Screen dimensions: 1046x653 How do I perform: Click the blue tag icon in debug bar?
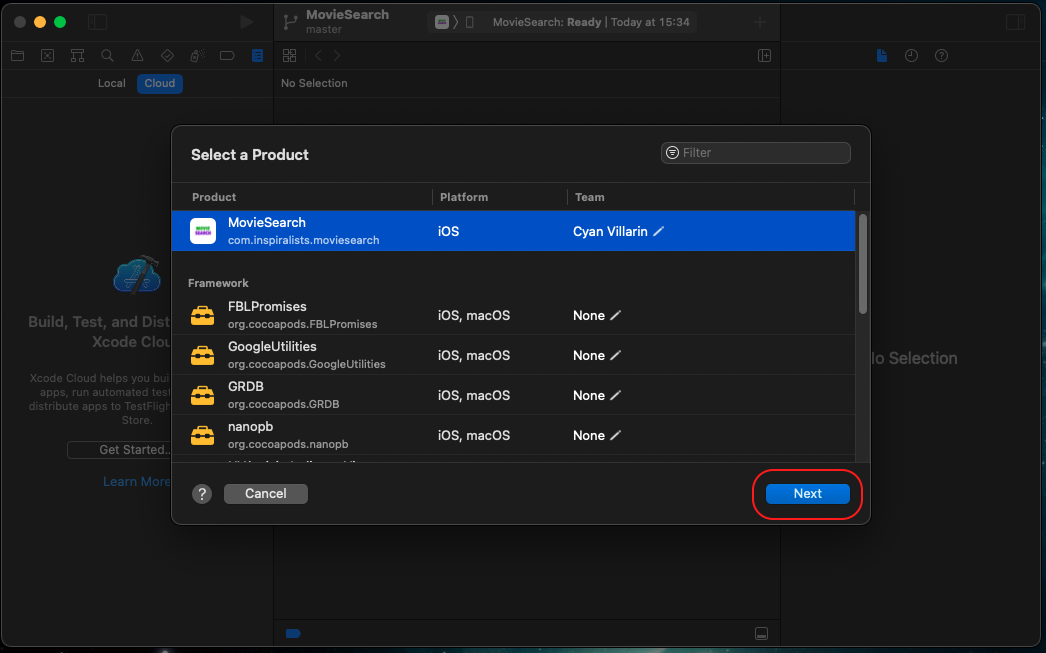[x=294, y=634]
